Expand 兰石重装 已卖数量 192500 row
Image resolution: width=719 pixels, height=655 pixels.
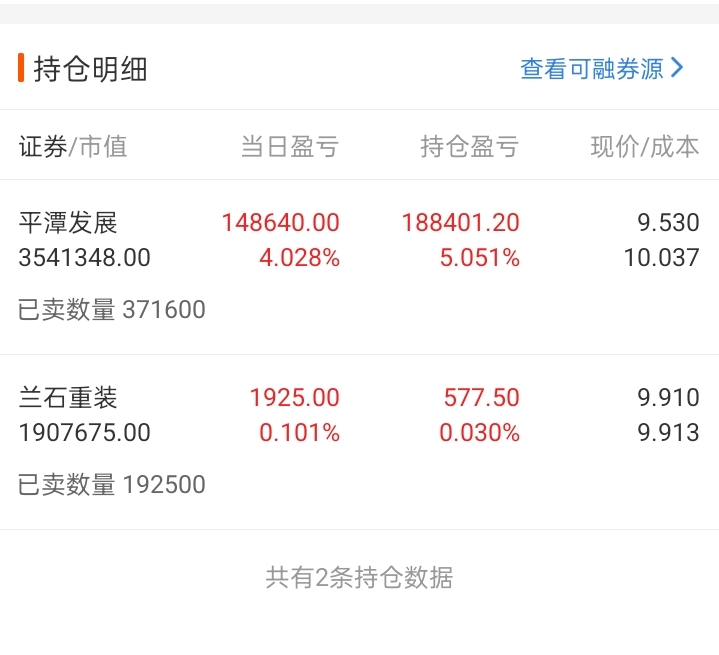pyautogui.click(x=112, y=485)
